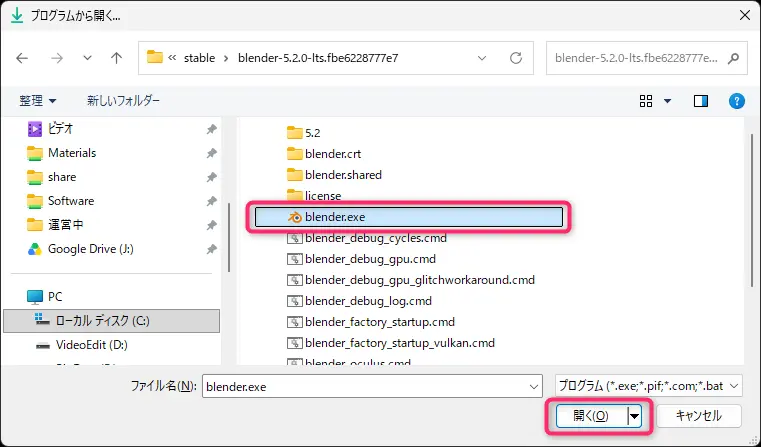This screenshot has height=447, width=761.
Task: Open help with the question mark icon
Action: click(x=737, y=101)
